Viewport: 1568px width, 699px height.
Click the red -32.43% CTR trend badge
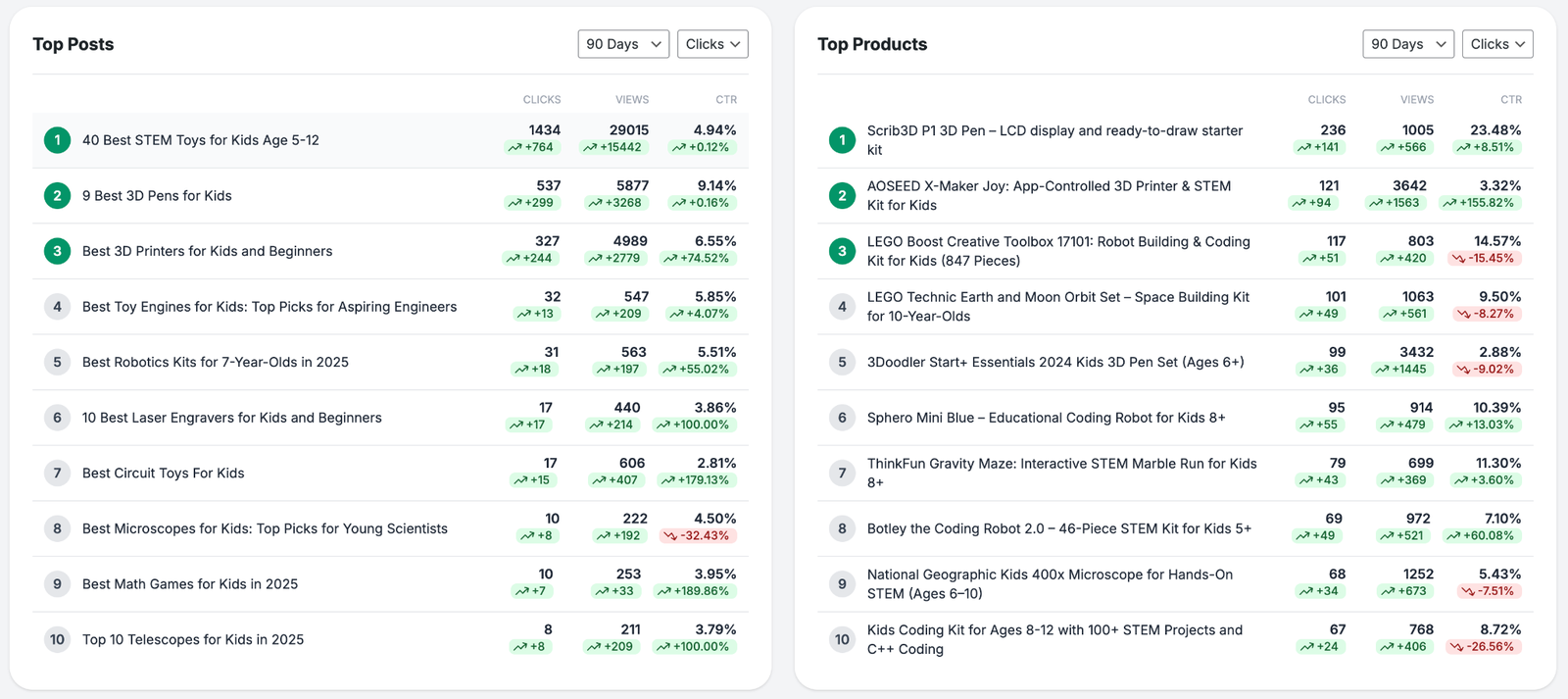click(x=696, y=536)
